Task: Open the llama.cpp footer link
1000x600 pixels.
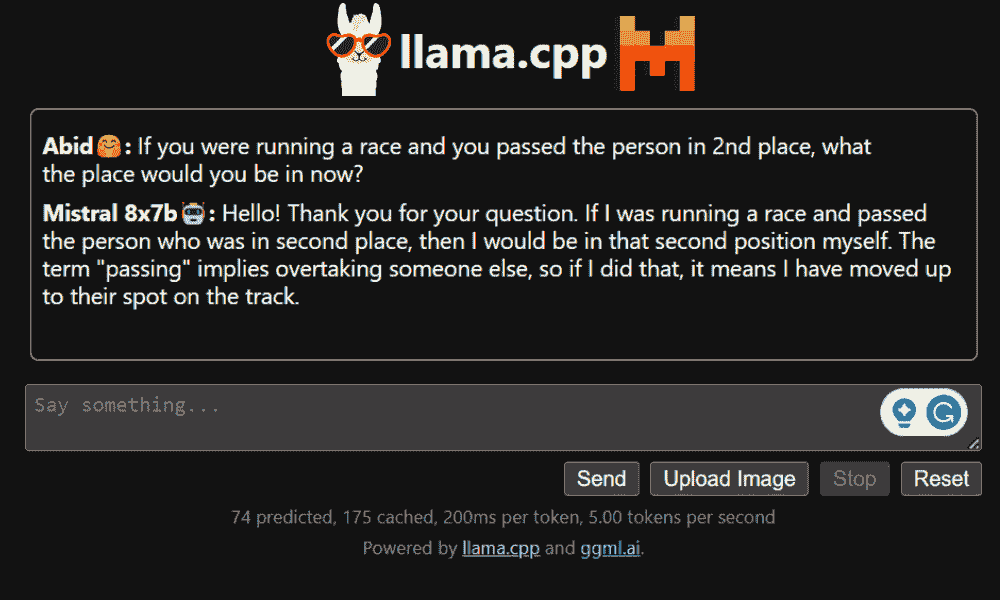Action: [501, 548]
